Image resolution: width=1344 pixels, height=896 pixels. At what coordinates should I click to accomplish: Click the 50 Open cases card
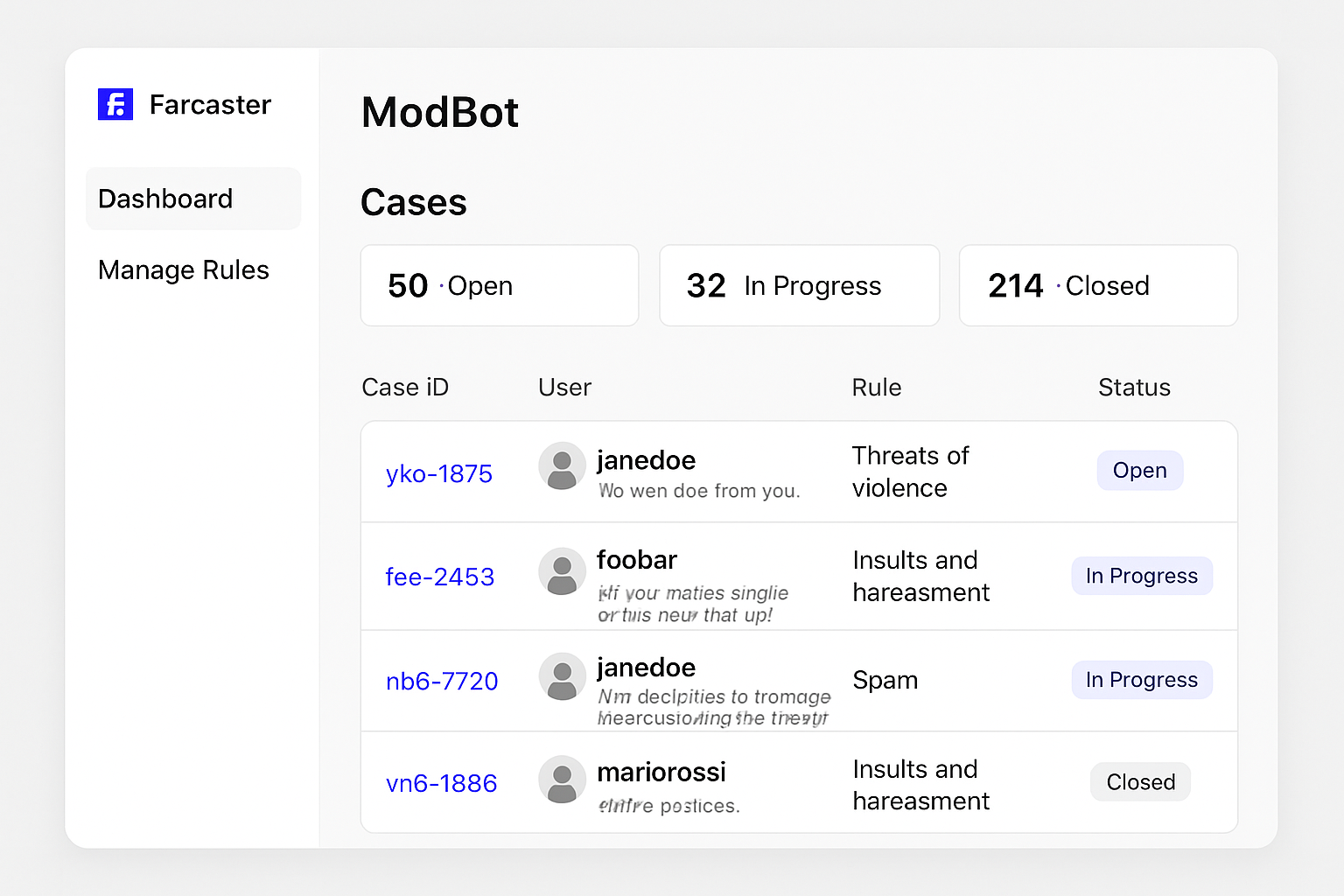pos(499,285)
